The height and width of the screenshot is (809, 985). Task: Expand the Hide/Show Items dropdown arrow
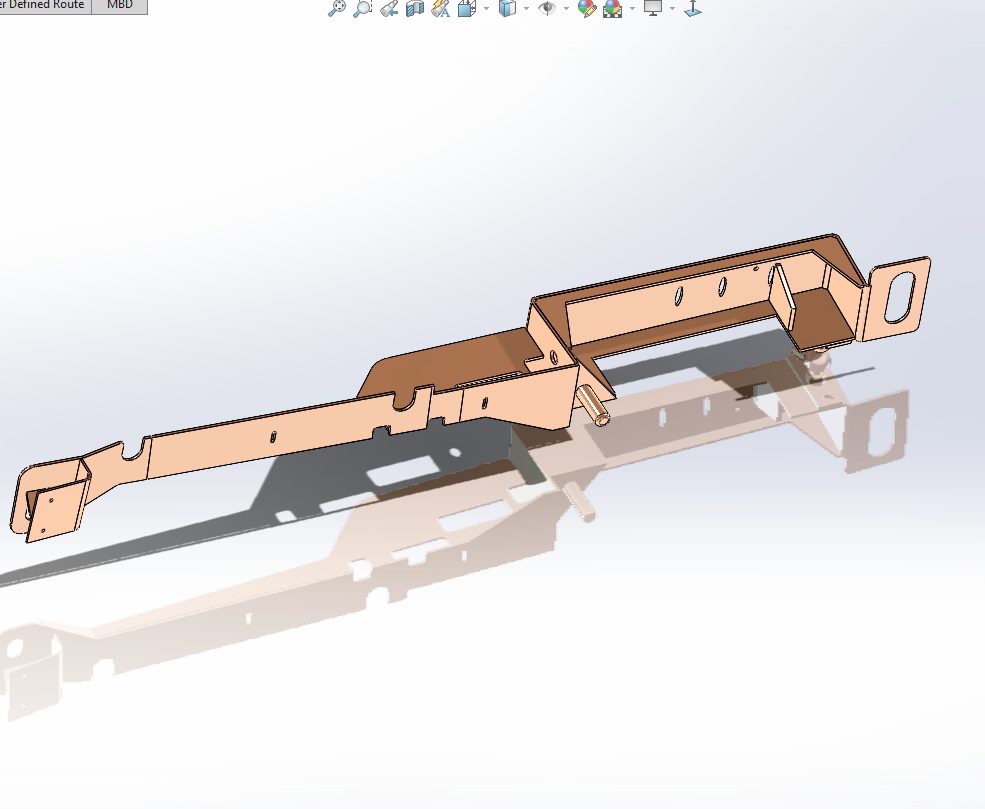click(567, 8)
